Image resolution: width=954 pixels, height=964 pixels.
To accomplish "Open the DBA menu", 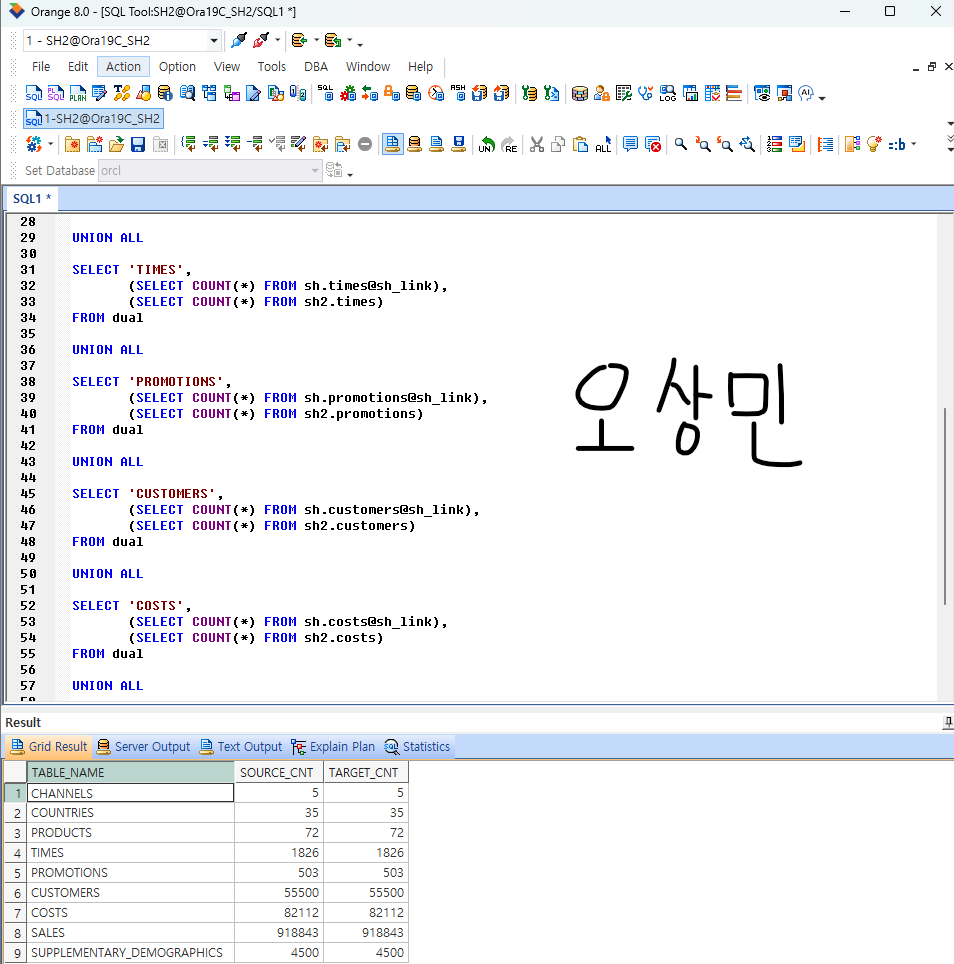I will coord(315,67).
